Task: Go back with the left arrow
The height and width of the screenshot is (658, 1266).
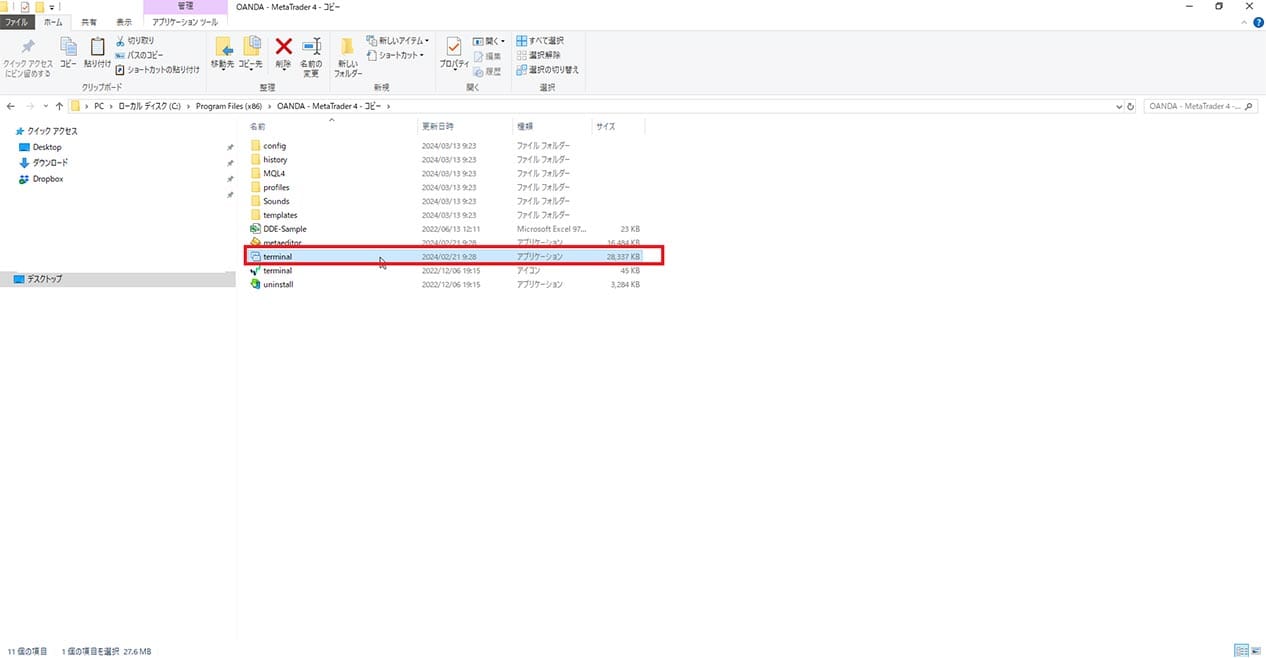Action: (x=10, y=106)
